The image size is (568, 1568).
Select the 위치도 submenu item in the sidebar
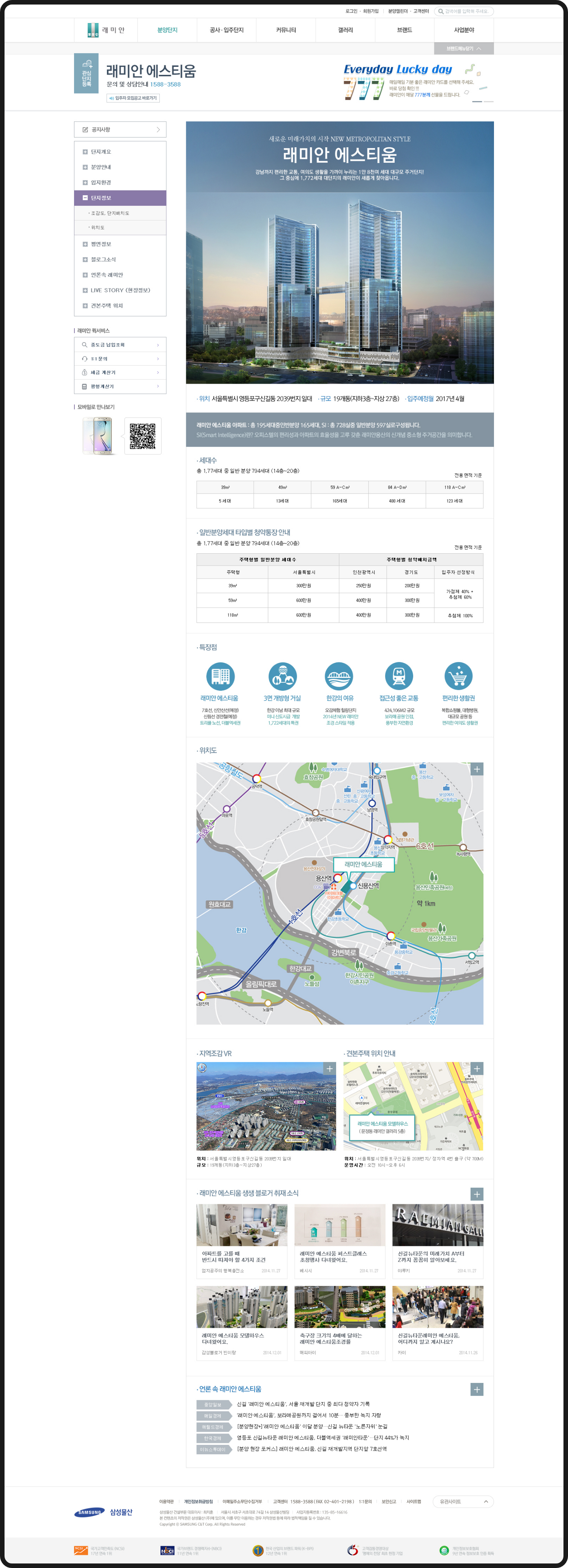pyautogui.click(x=120, y=228)
